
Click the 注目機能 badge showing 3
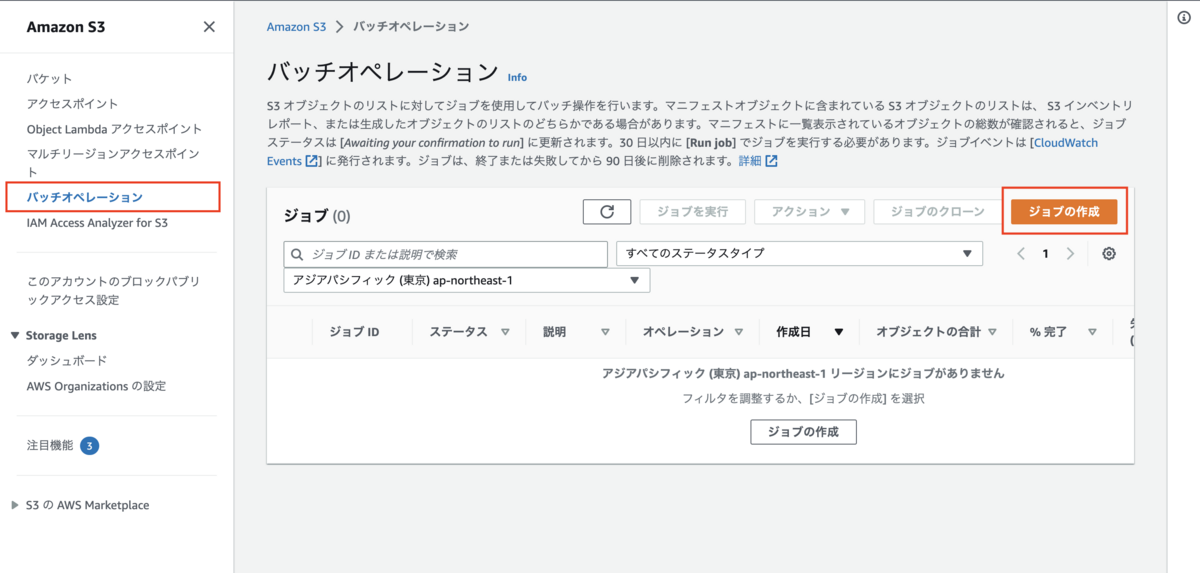89,446
